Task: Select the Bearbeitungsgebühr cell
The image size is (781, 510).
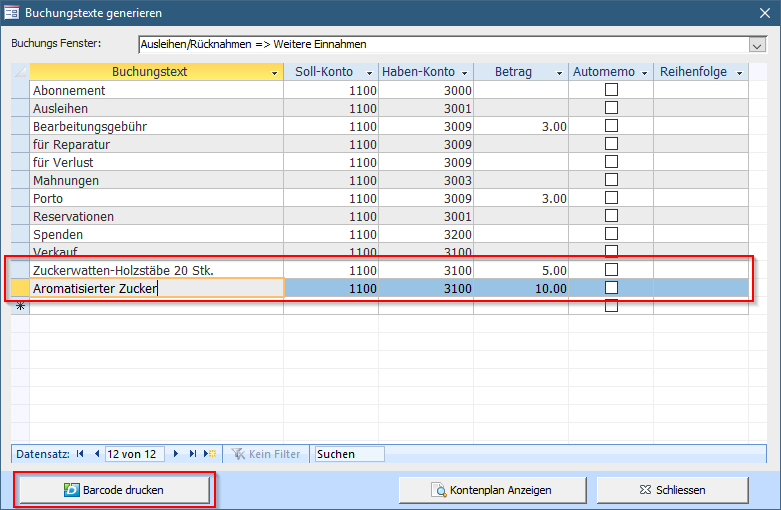Action: (156, 126)
